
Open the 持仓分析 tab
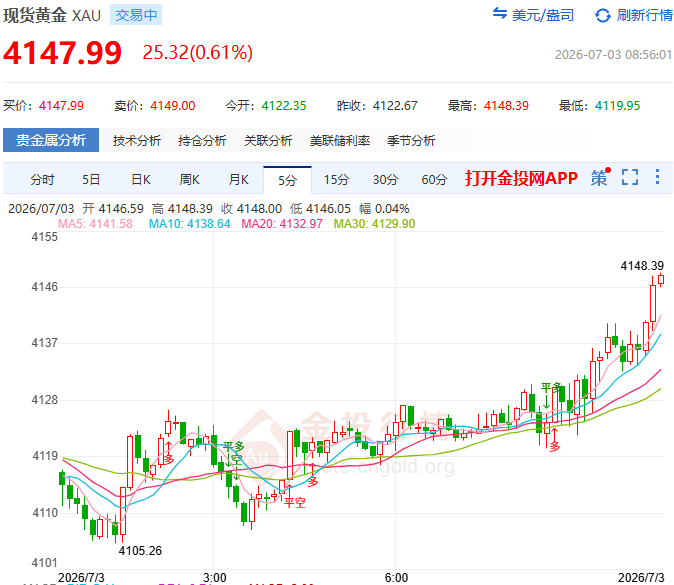tap(202, 141)
